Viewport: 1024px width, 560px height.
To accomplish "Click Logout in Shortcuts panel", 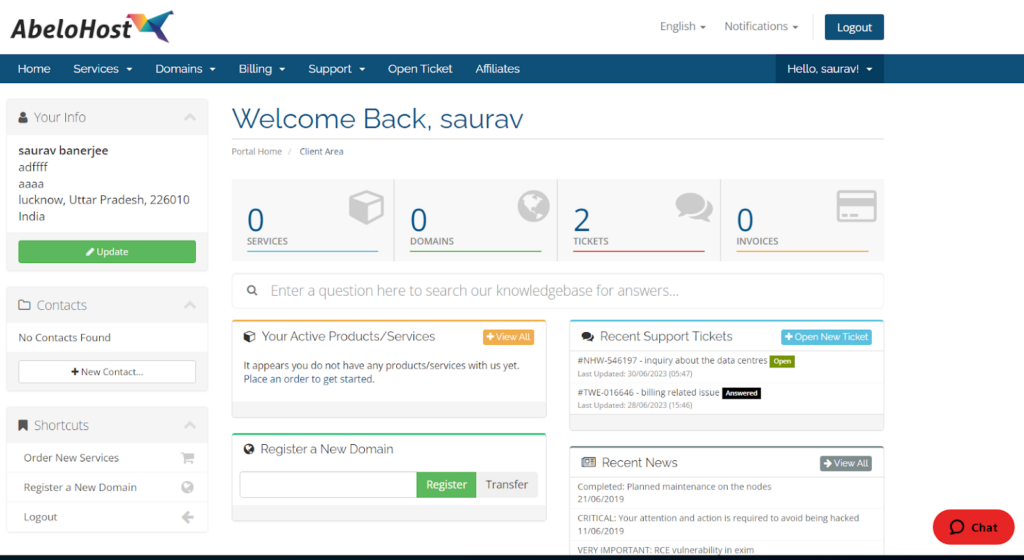I will [107, 517].
